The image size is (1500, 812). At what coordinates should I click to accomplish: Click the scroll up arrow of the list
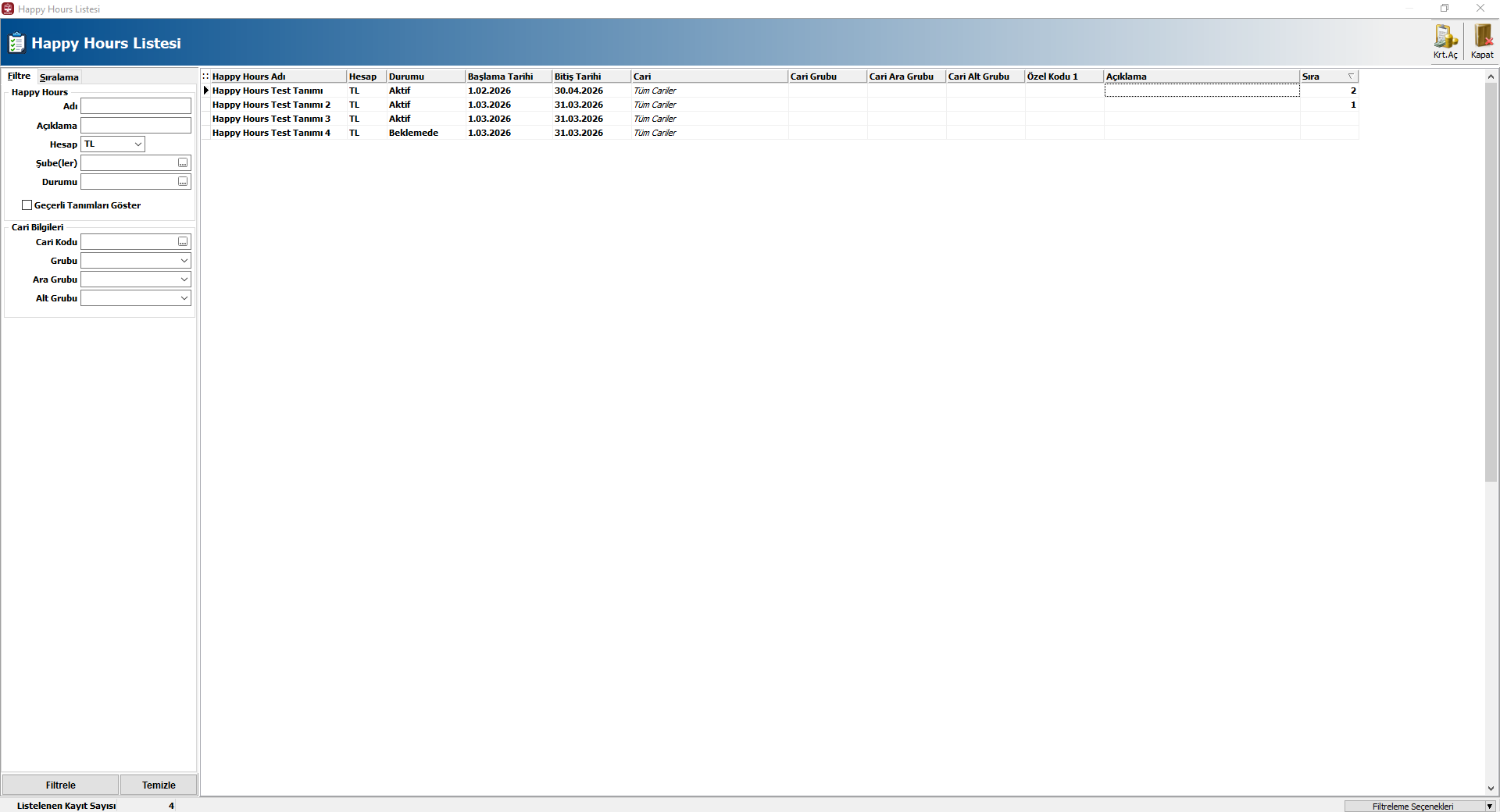point(1491,77)
